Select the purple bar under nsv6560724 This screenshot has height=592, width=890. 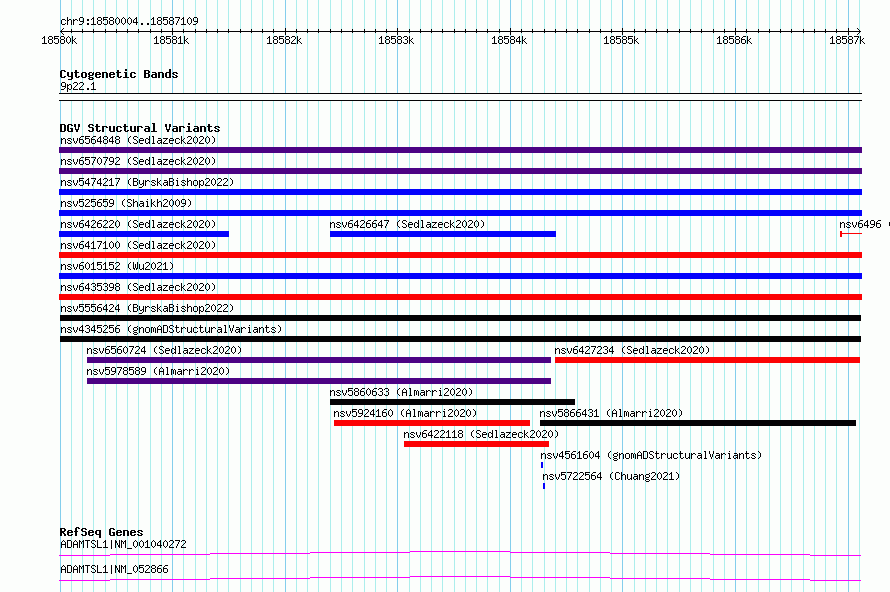319,360
